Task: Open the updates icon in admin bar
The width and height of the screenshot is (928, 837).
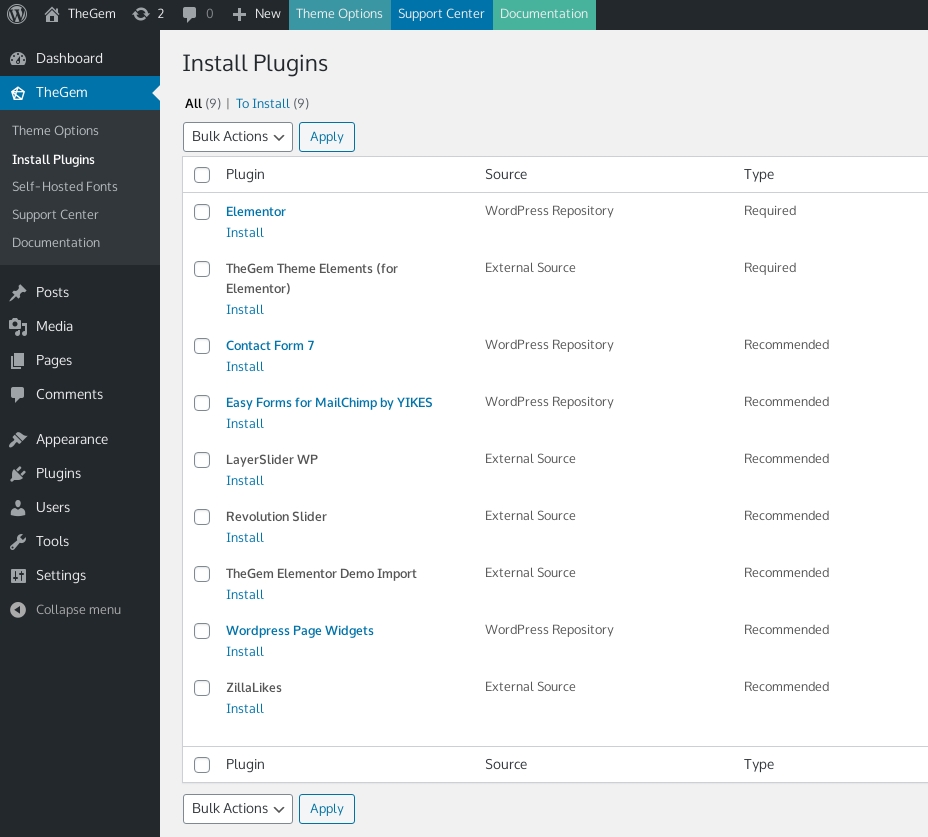Action: pyautogui.click(x=141, y=14)
